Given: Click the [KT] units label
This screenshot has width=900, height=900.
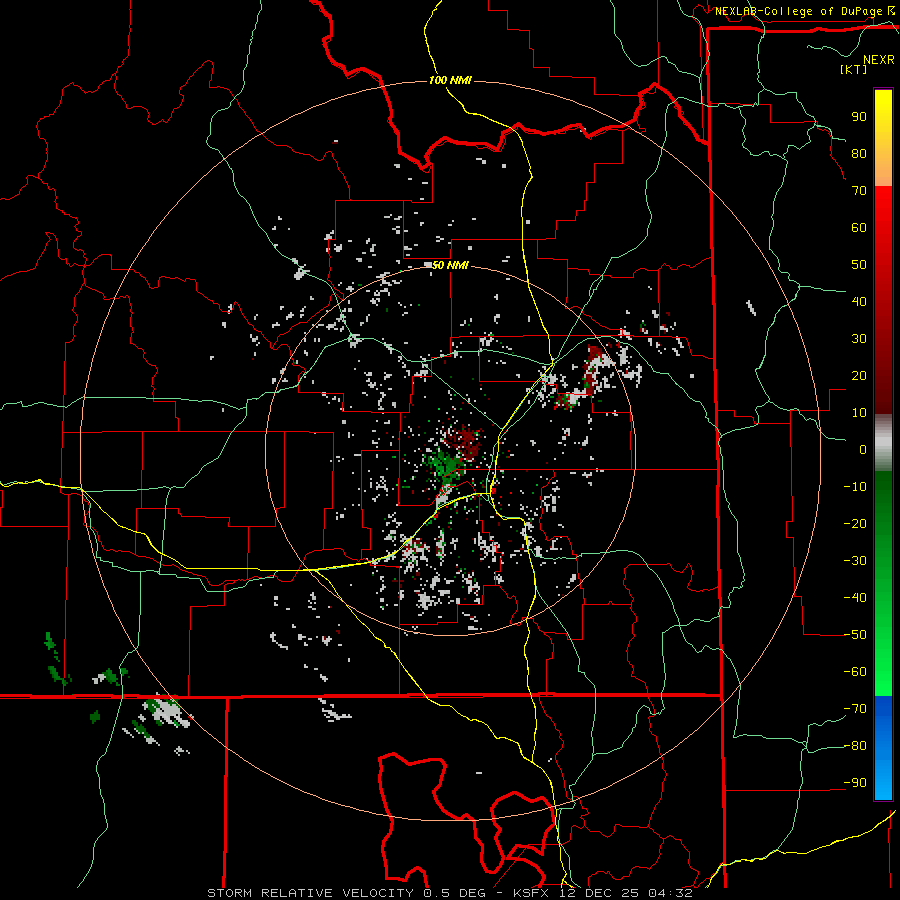Looking at the screenshot, I should coord(853,69).
